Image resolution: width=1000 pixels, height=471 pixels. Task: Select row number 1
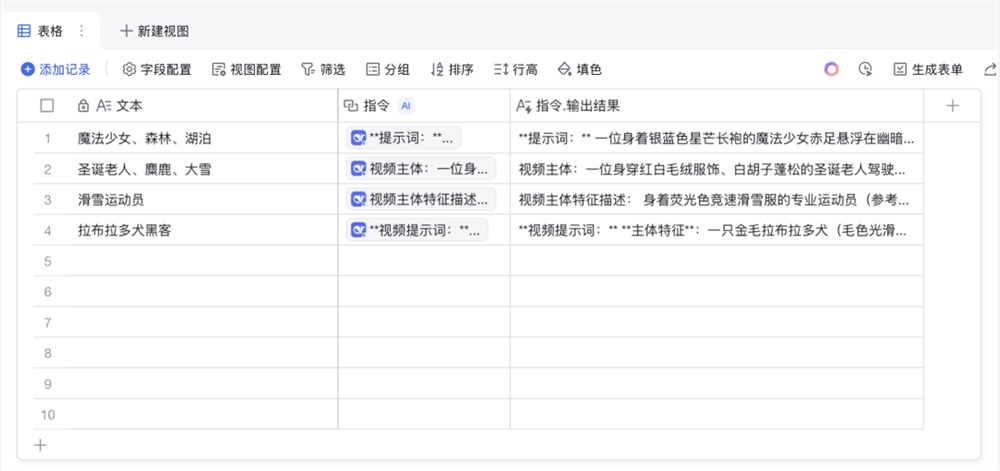point(47,138)
